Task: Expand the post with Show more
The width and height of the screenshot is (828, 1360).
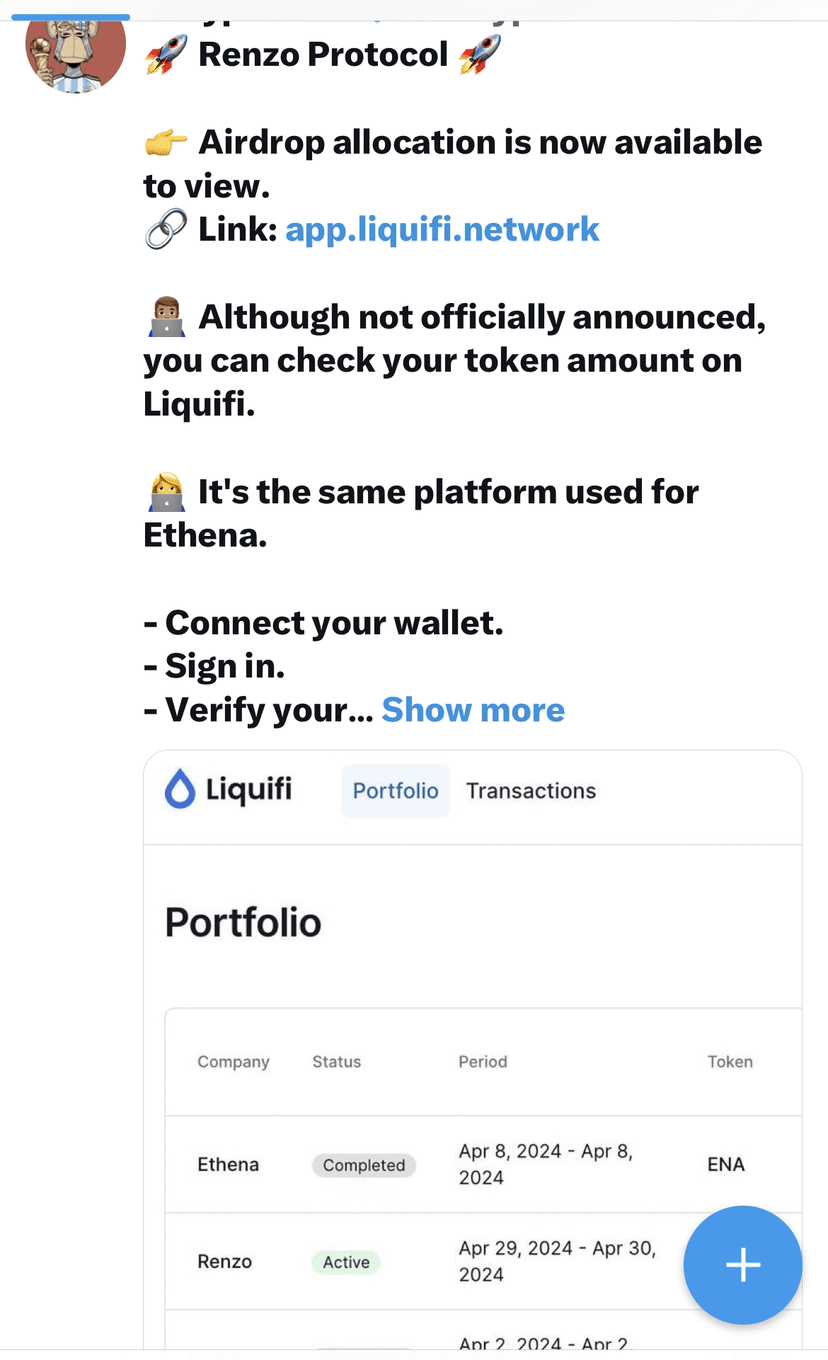Action: coord(473,710)
